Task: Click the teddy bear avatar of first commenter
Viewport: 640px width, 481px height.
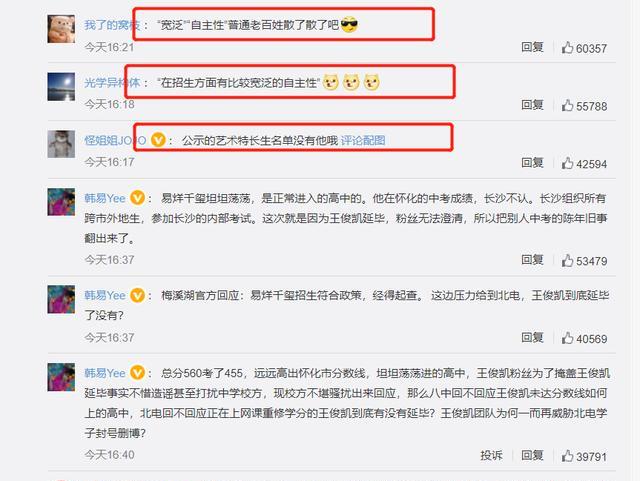Action: [x=61, y=29]
